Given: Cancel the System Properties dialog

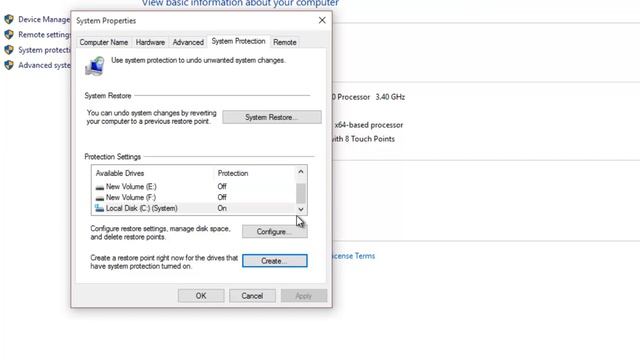Looking at the screenshot, I should pyautogui.click(x=252, y=296).
